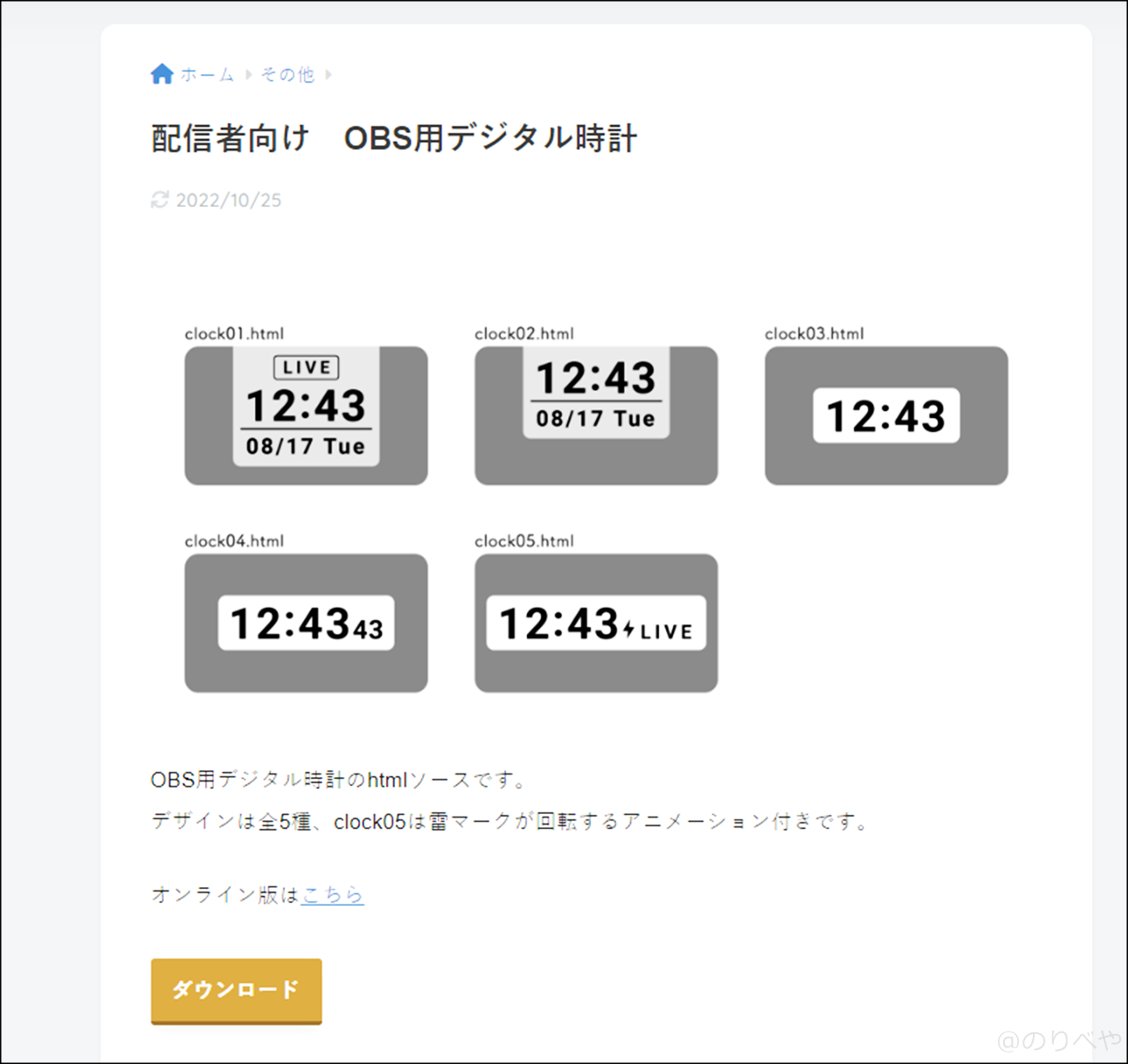Click the home icon in the breadcrumb
The height and width of the screenshot is (1064, 1128).
(162, 73)
